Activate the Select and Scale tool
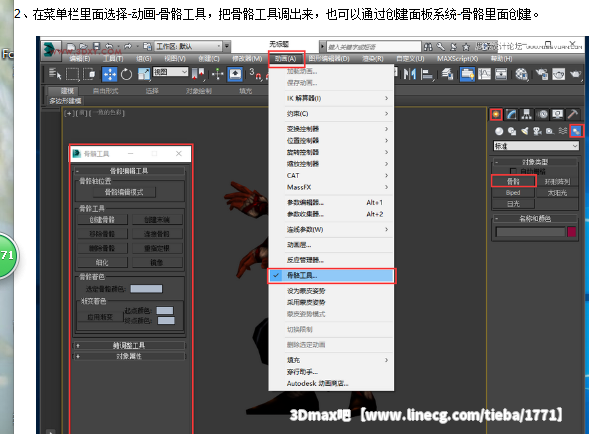Viewport: 602px width, 434px height. click(144, 74)
